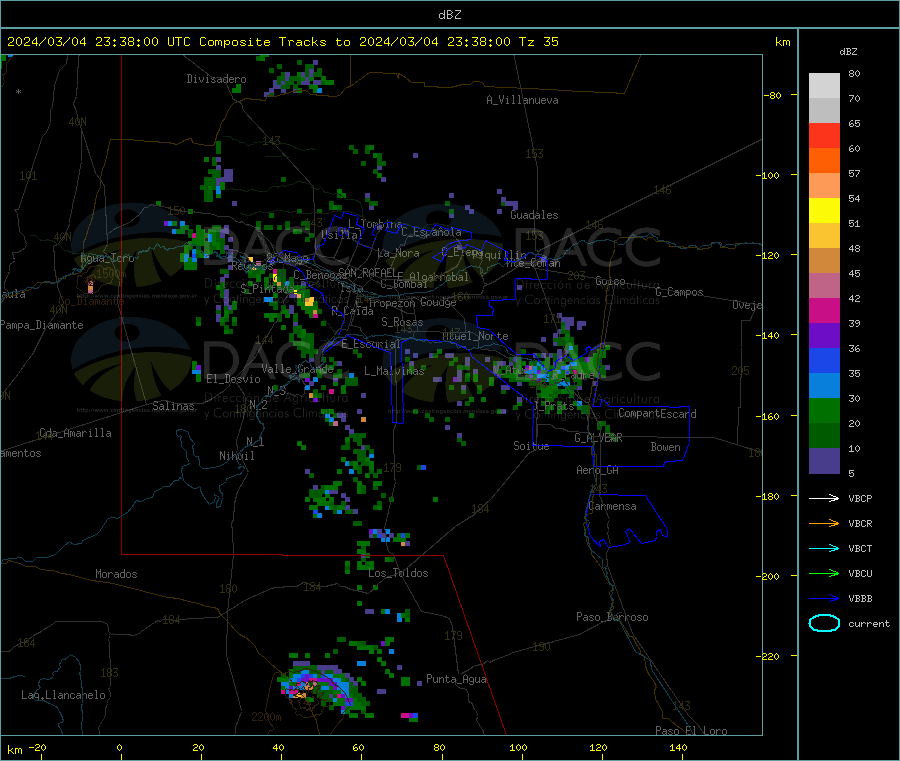
Task: Click the Morados map label
Action: point(116,574)
